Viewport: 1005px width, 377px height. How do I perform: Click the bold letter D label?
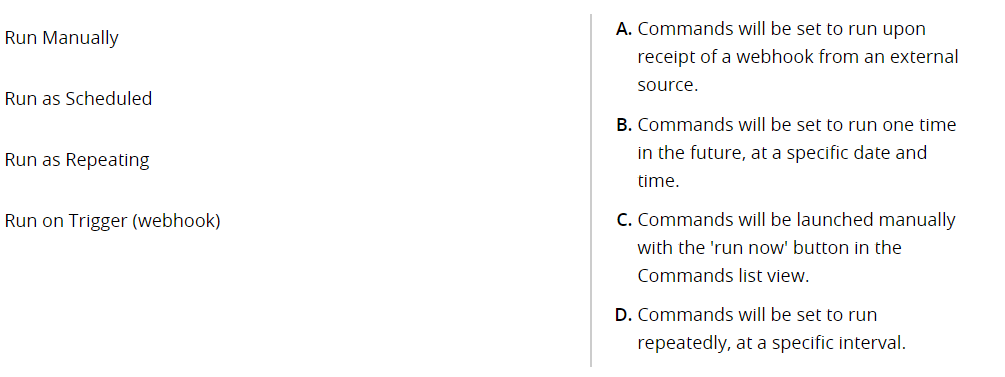coord(624,315)
